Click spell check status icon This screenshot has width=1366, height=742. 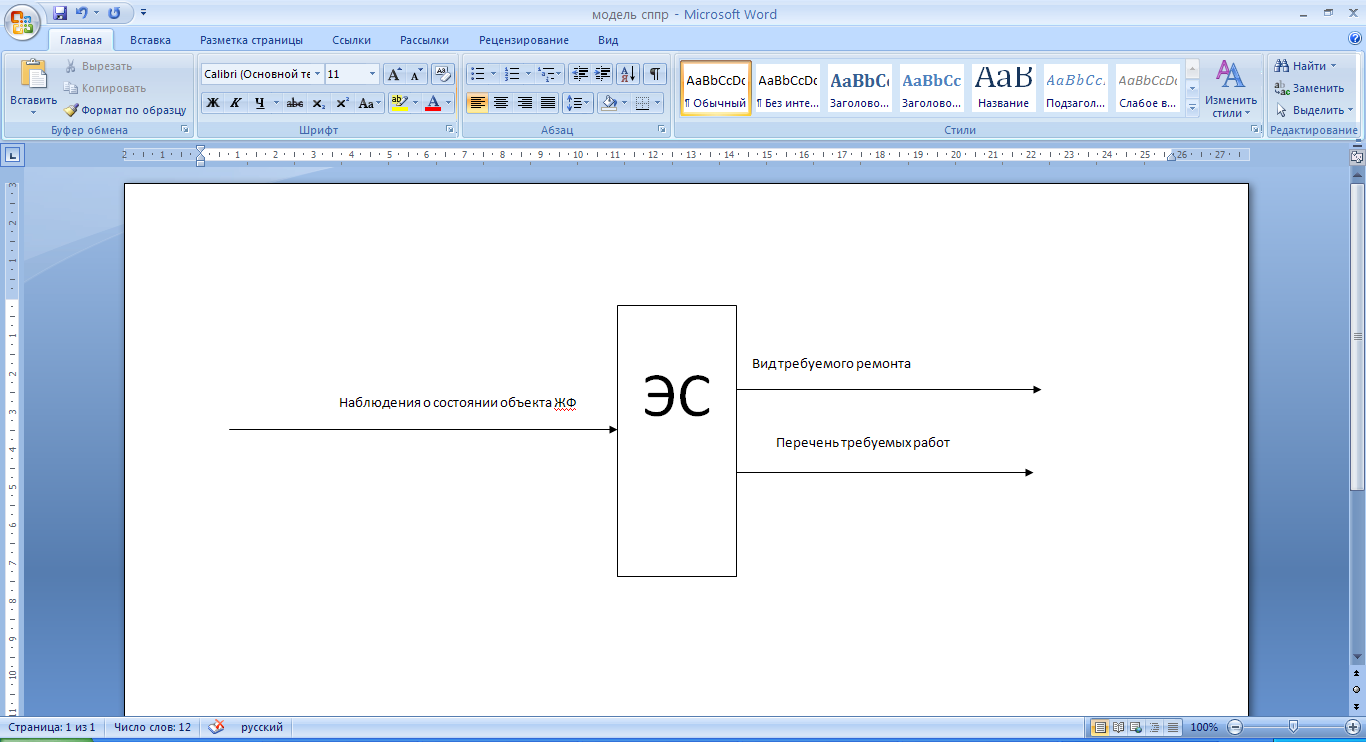216,727
